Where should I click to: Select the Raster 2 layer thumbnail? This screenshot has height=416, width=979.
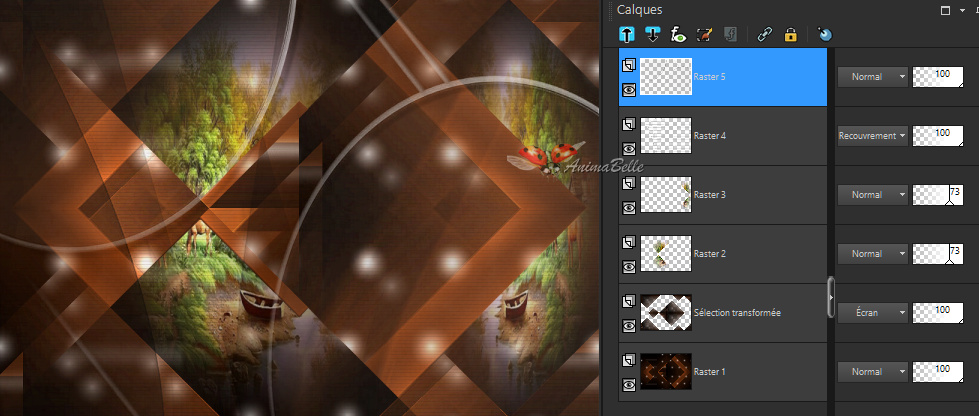coord(666,254)
